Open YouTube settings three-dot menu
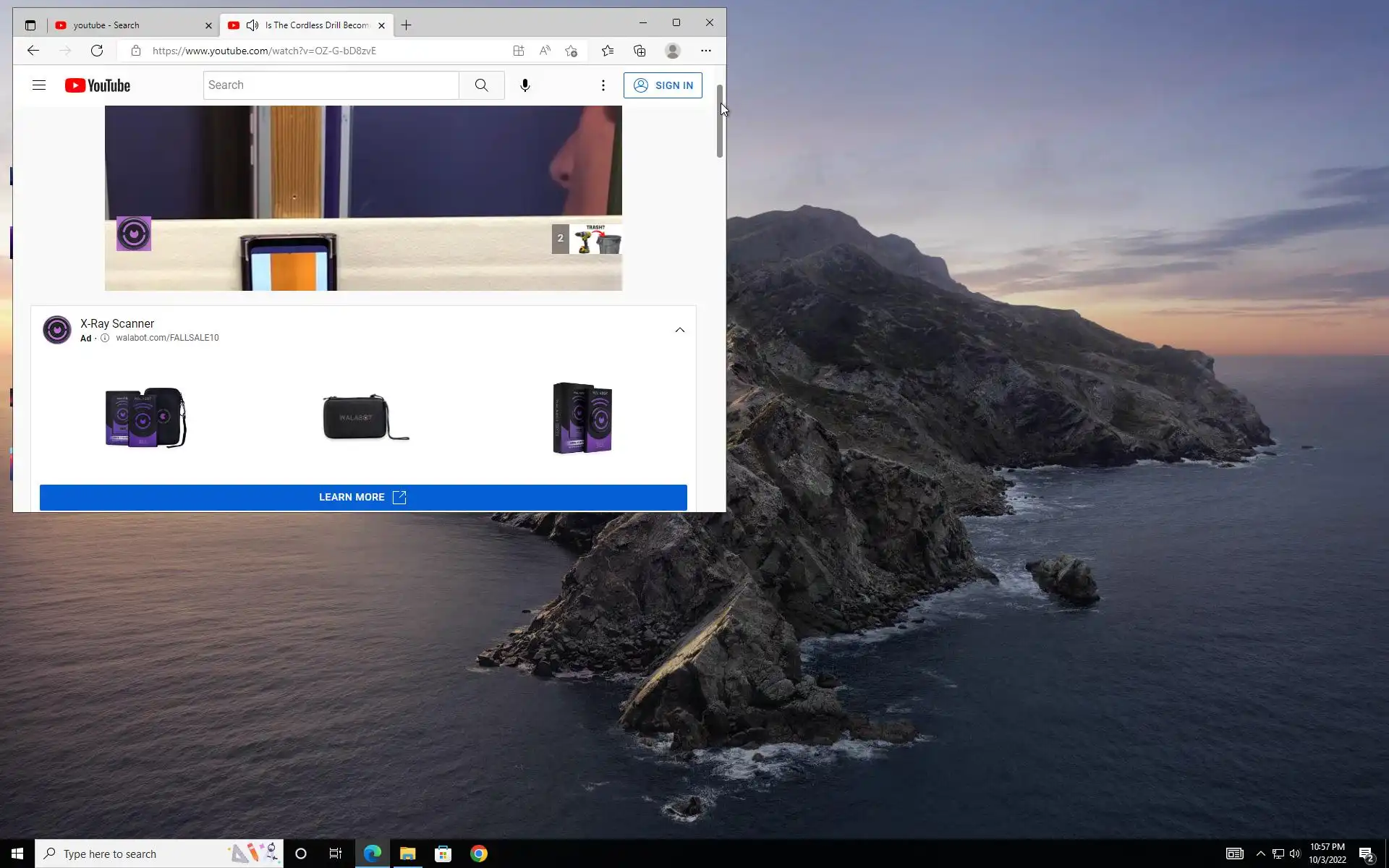 pyautogui.click(x=603, y=85)
